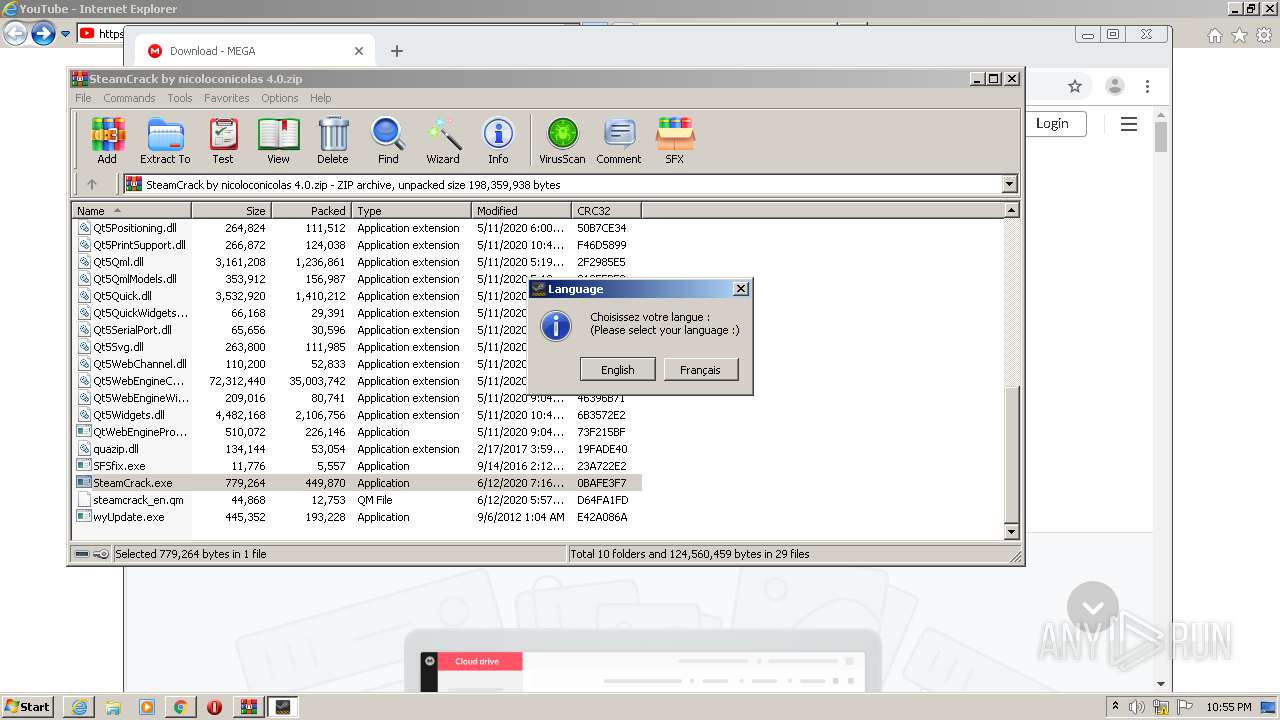
Task: Sort files by the Packed column header
Action: [311, 210]
